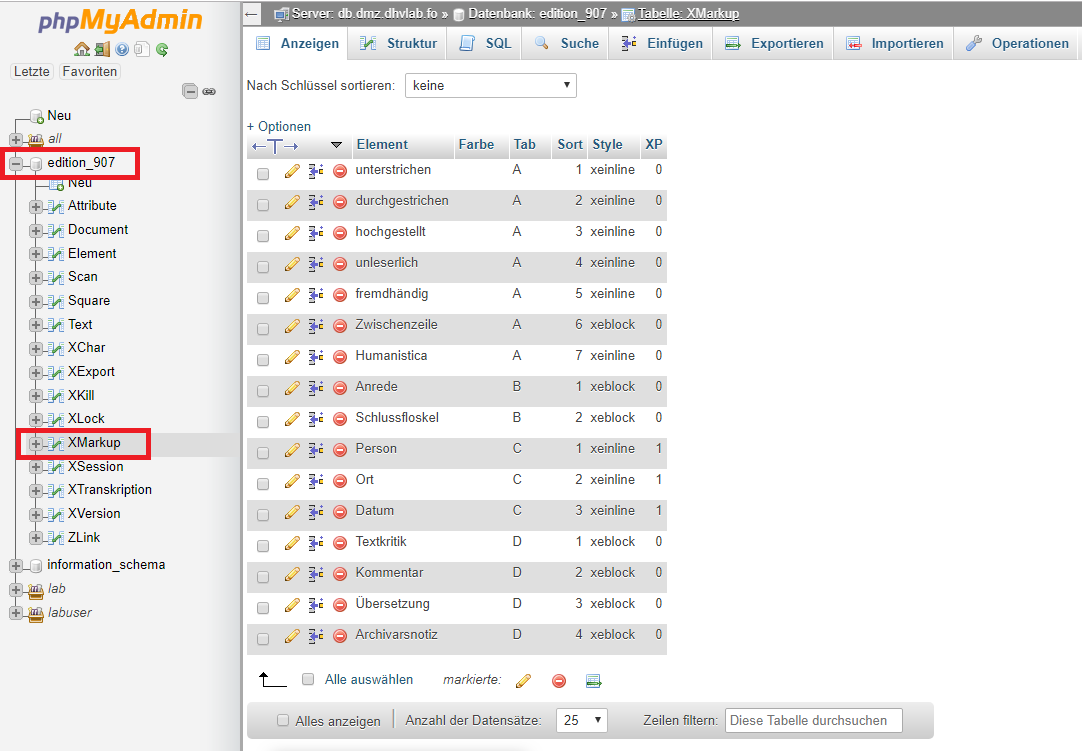The image size is (1082, 751).
Task: Switch to the Struktur tab
Action: click(x=398, y=44)
